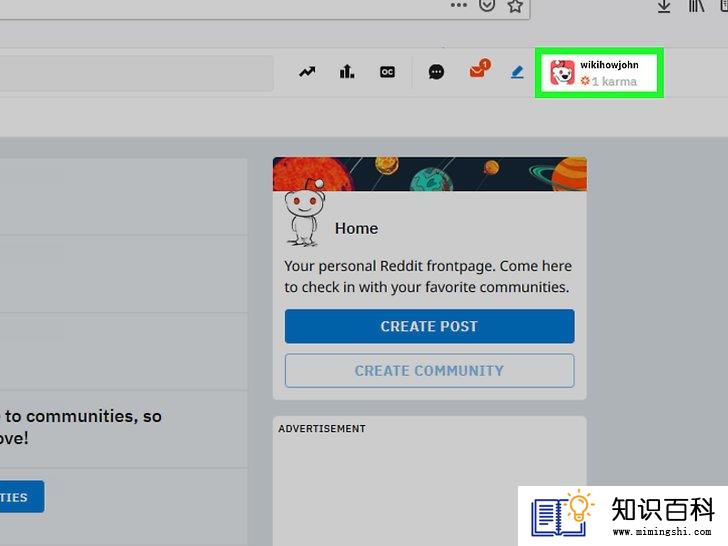The image size is (728, 546).
Task: Open the wikihowjohn user menu
Action: [x=599, y=73]
